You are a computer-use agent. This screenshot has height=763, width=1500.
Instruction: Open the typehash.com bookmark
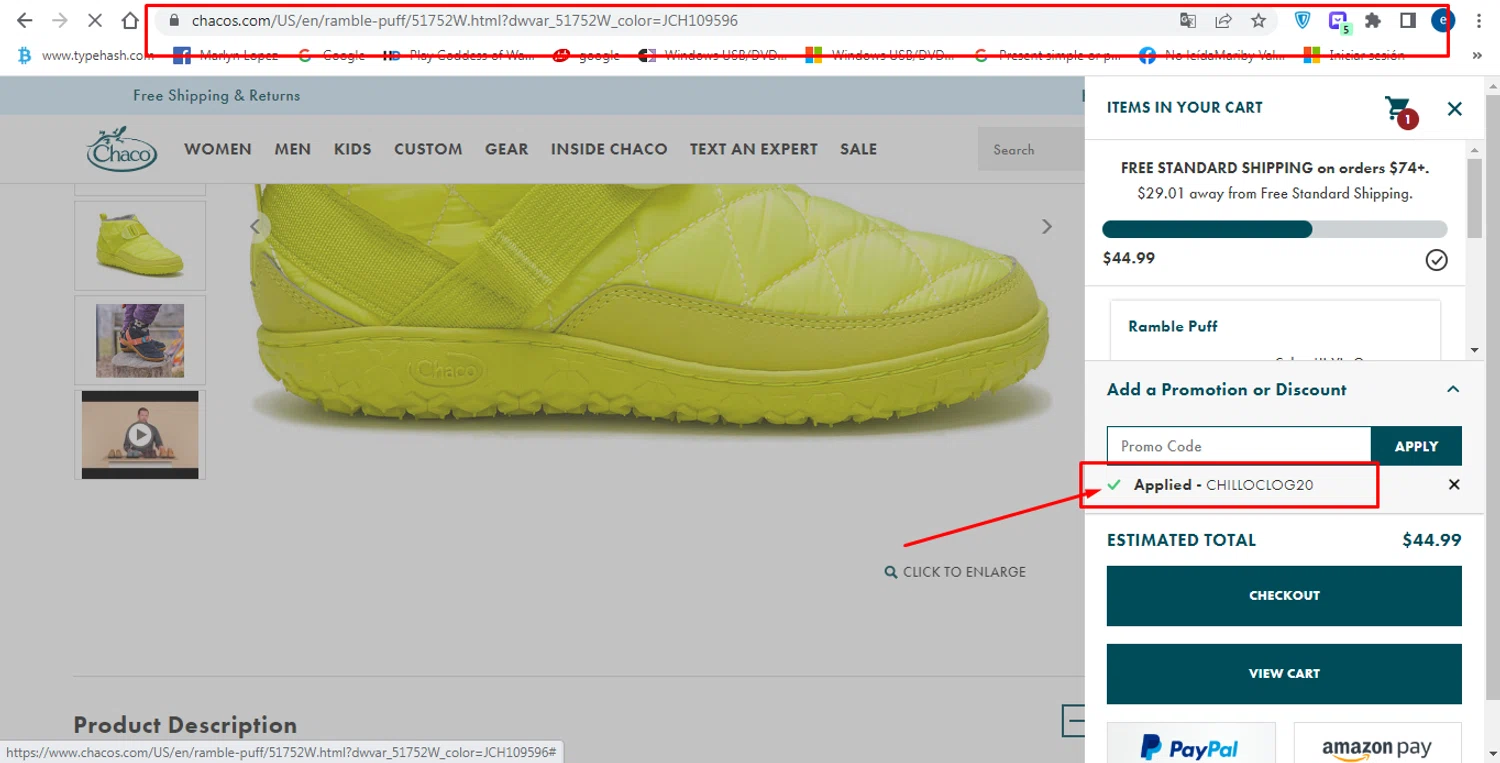[x=88, y=56]
